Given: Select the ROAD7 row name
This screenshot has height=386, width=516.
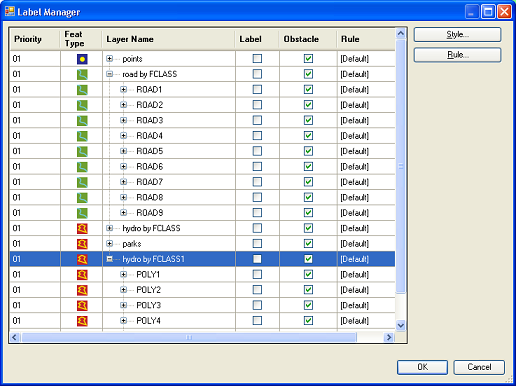Looking at the screenshot, I should click(150, 182).
